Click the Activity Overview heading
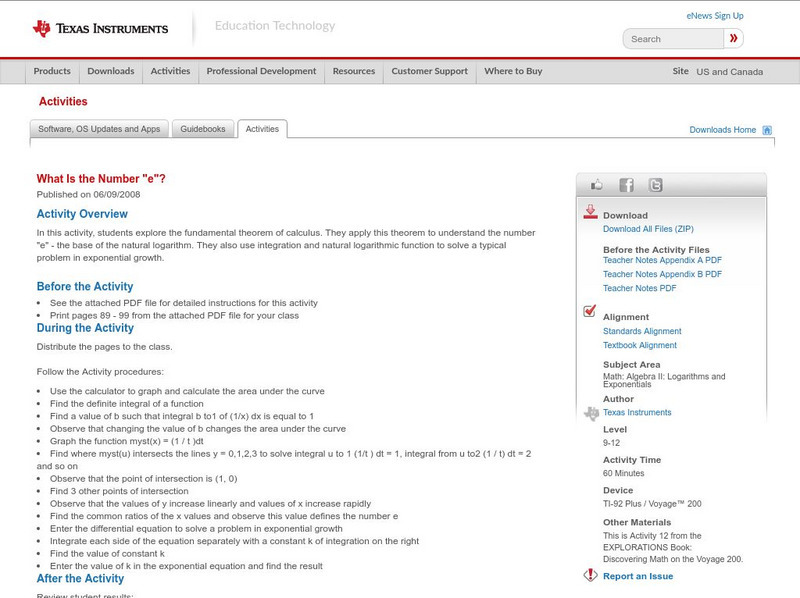The height and width of the screenshot is (598, 800). pos(82,214)
